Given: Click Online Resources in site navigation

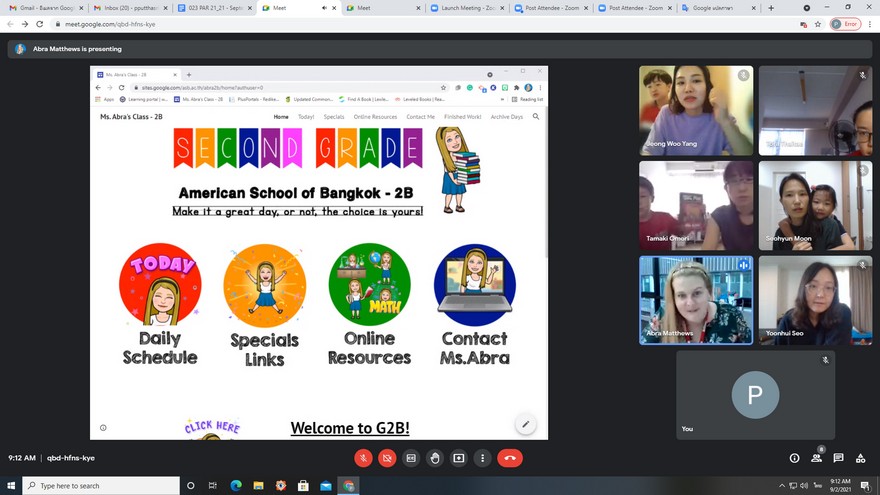Looking at the screenshot, I should point(375,117).
